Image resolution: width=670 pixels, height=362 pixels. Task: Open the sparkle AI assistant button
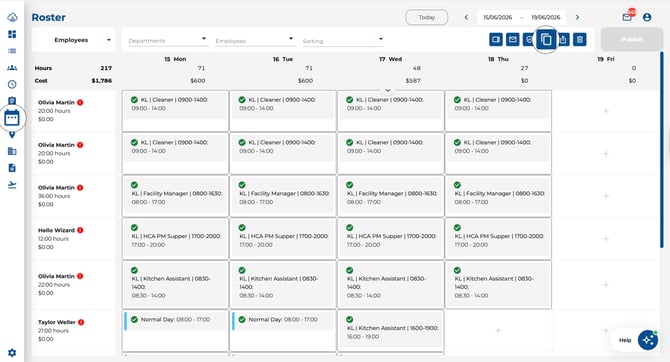click(648, 340)
